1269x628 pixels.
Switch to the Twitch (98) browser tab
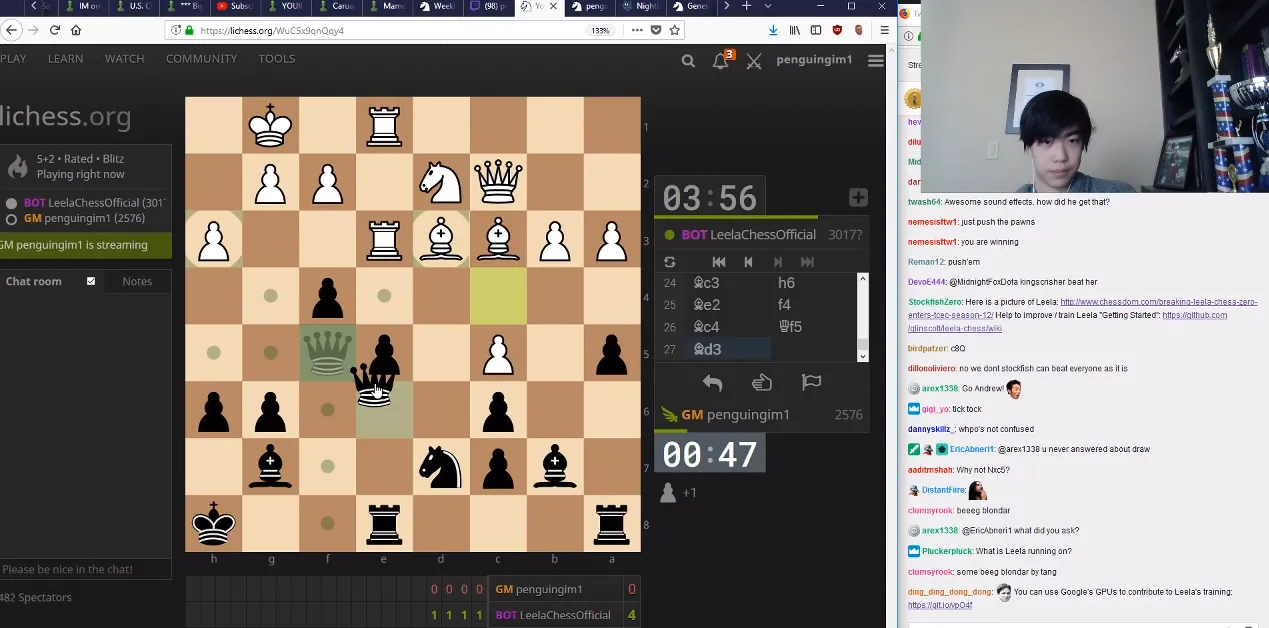490,6
